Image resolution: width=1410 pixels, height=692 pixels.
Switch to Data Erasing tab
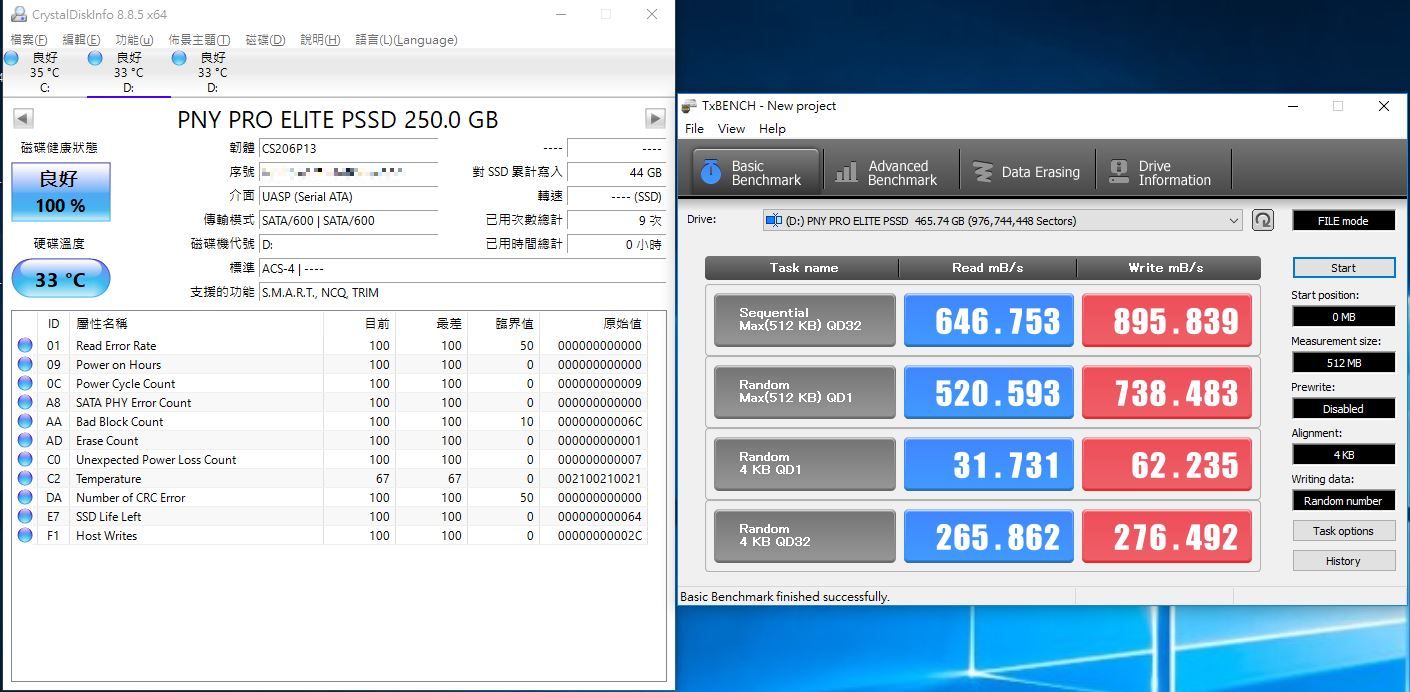pyautogui.click(x=1027, y=172)
